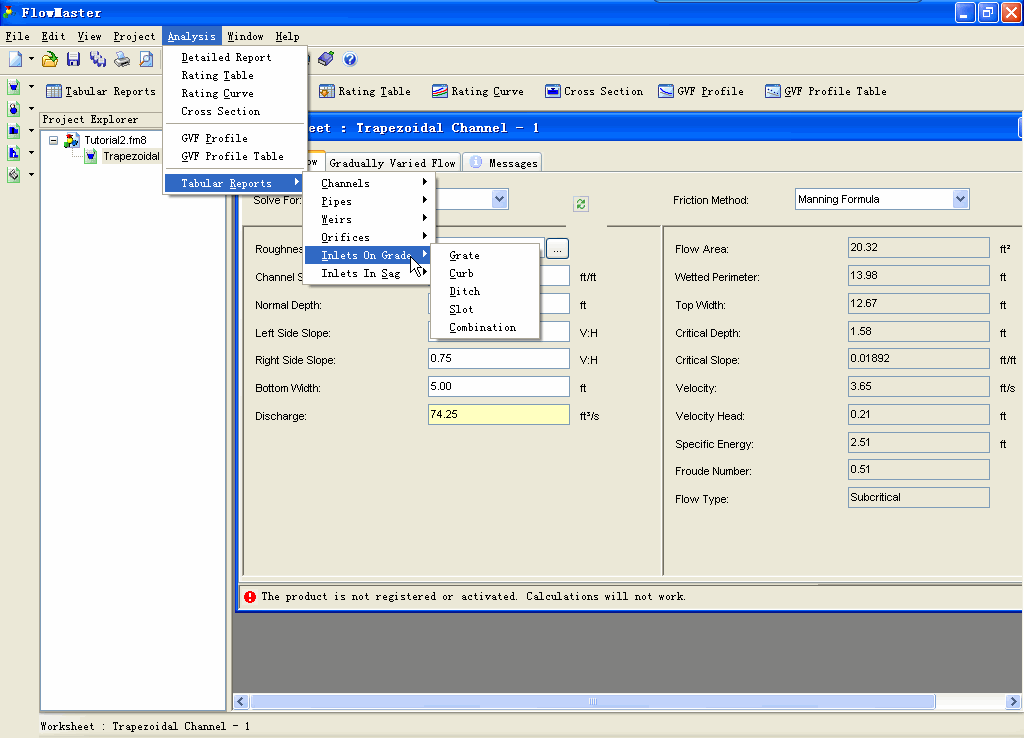
Task: Open the Pipes submenu
Action: 367,201
